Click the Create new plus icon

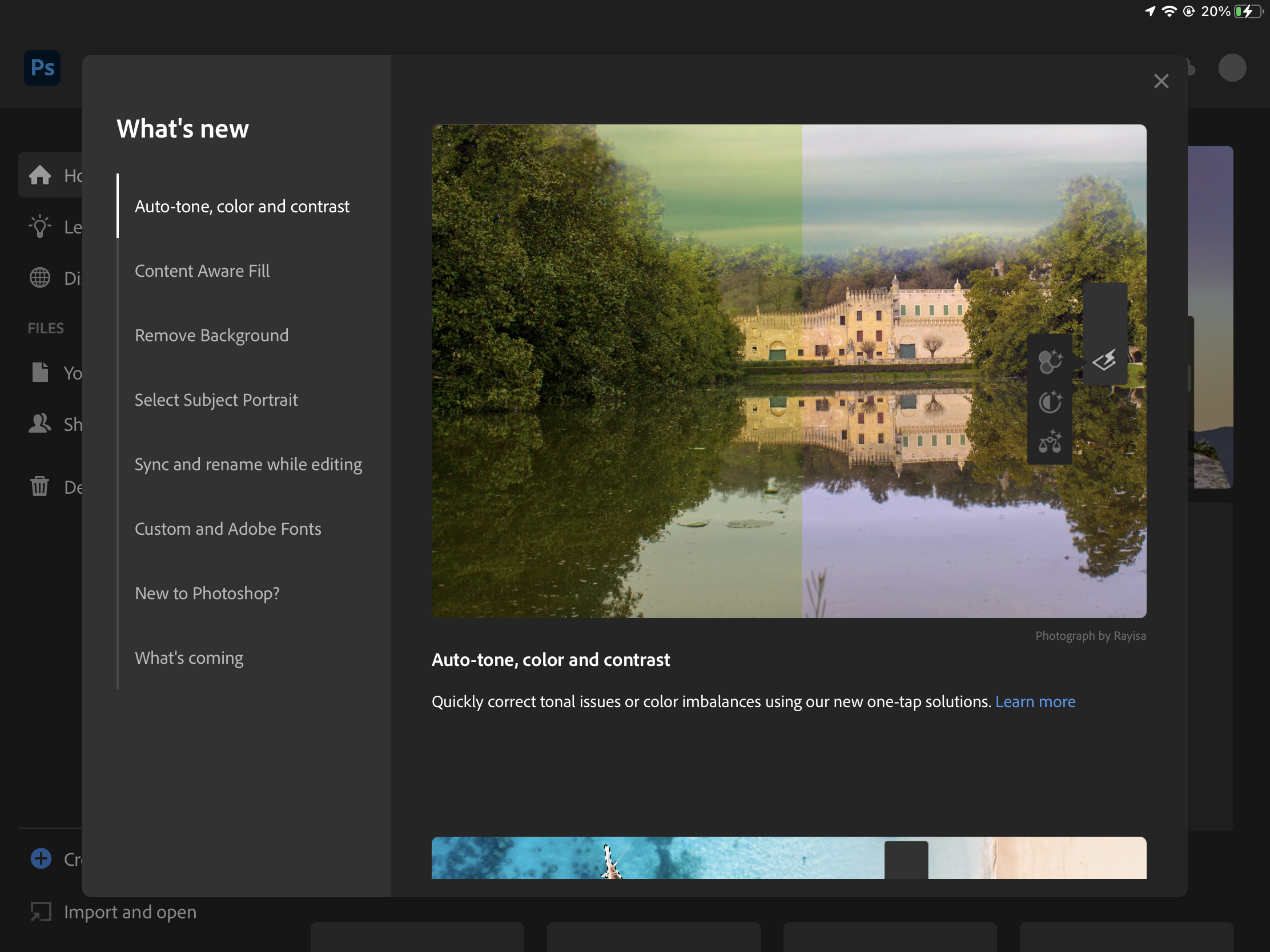(41, 858)
